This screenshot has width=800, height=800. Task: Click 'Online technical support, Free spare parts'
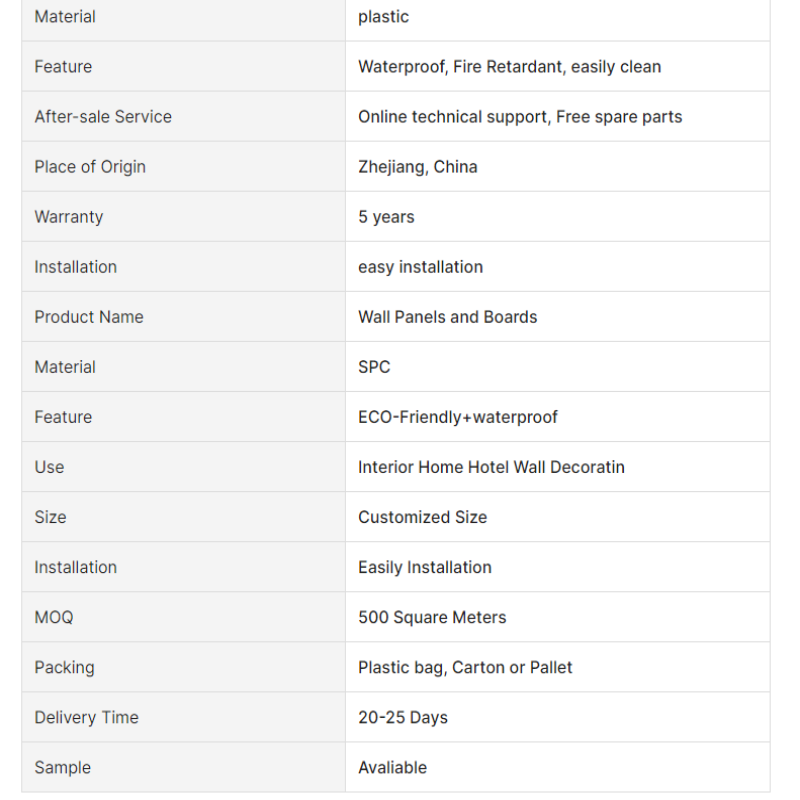(520, 117)
